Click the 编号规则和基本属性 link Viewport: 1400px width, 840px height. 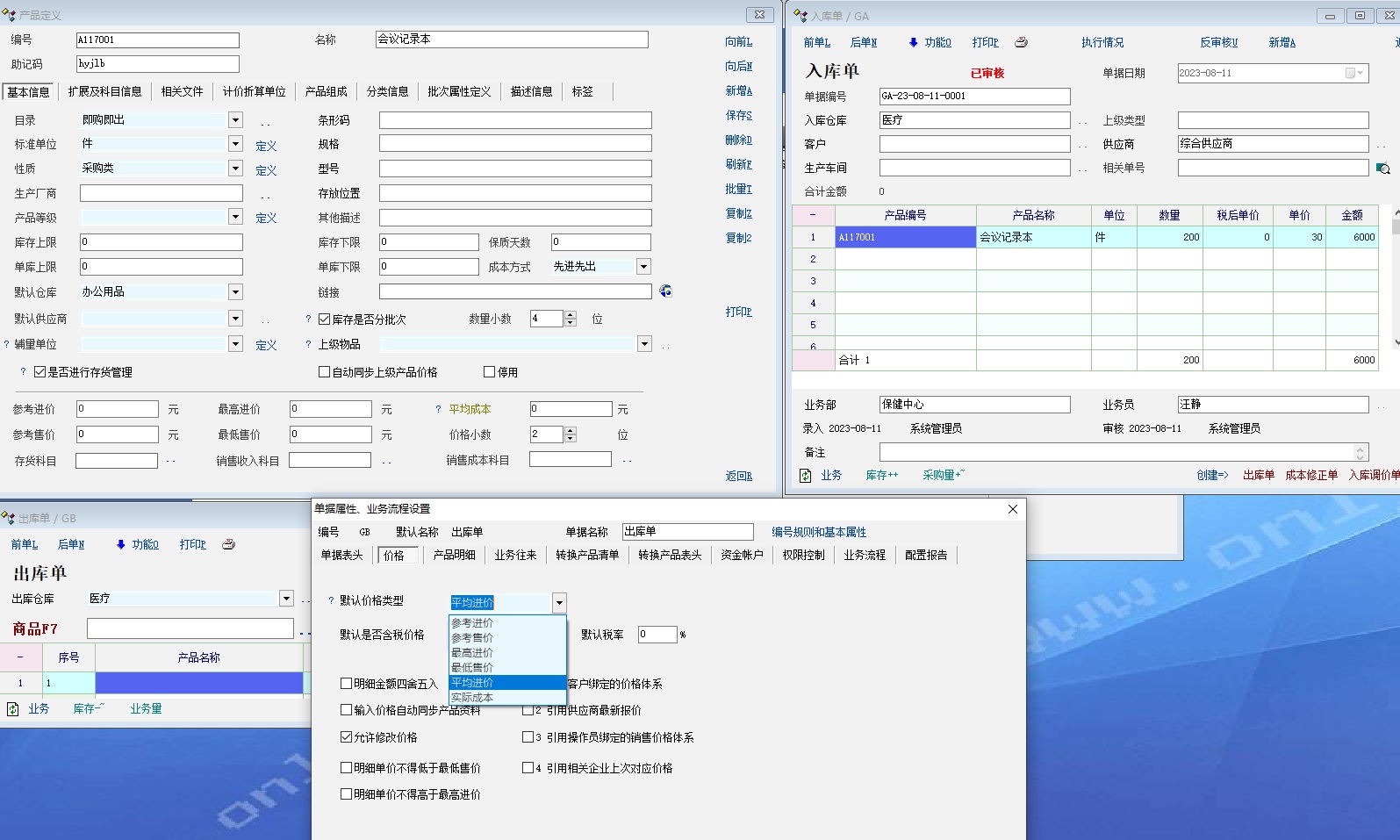click(x=818, y=532)
